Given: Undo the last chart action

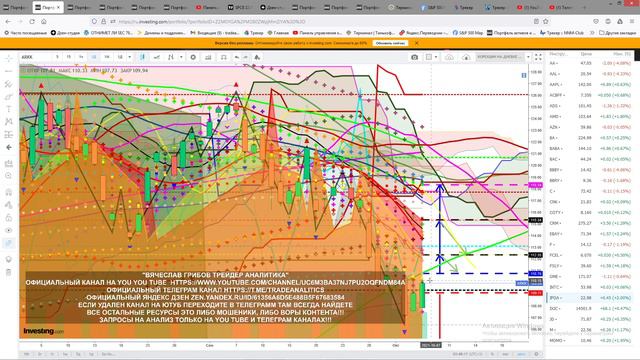Looking at the screenshot, I should coord(237,57).
